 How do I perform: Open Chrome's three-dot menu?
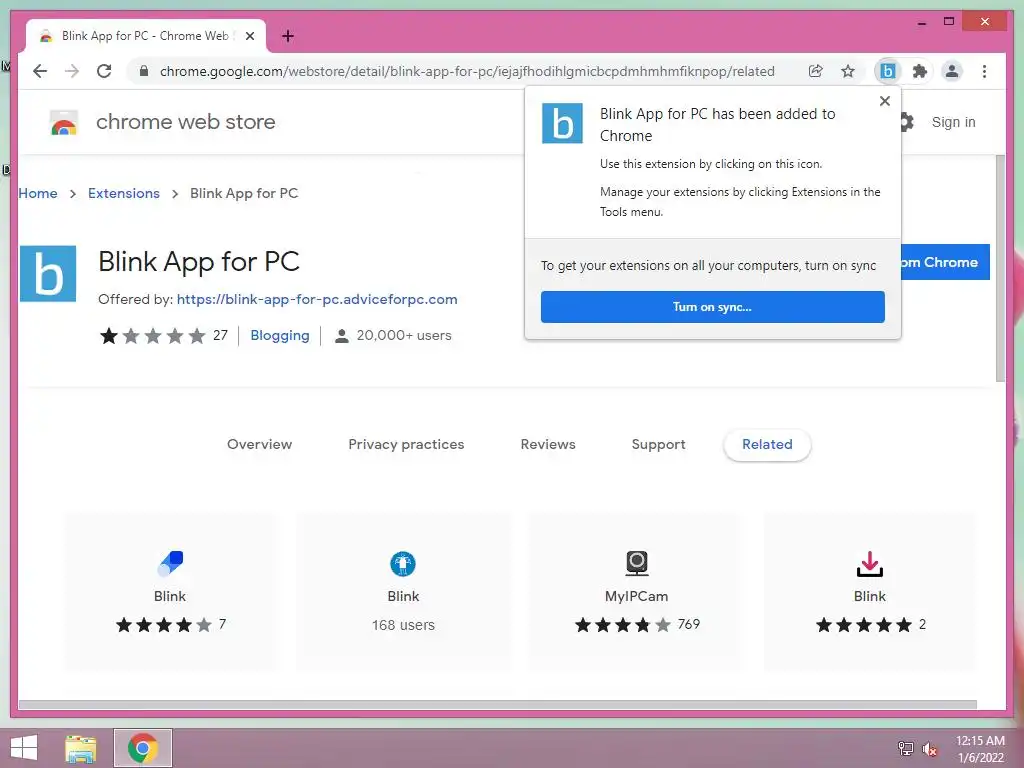pos(984,71)
